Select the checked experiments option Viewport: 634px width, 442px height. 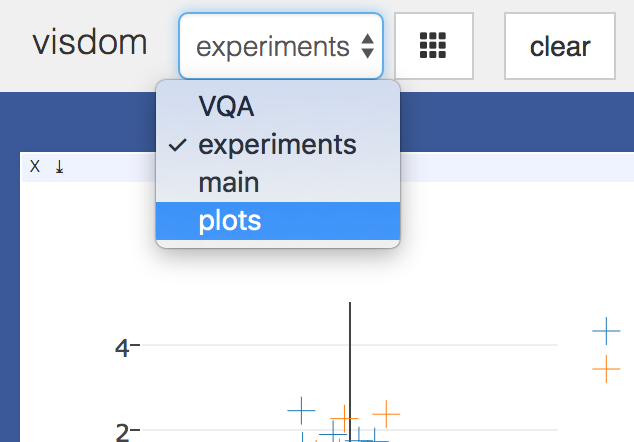point(278,145)
